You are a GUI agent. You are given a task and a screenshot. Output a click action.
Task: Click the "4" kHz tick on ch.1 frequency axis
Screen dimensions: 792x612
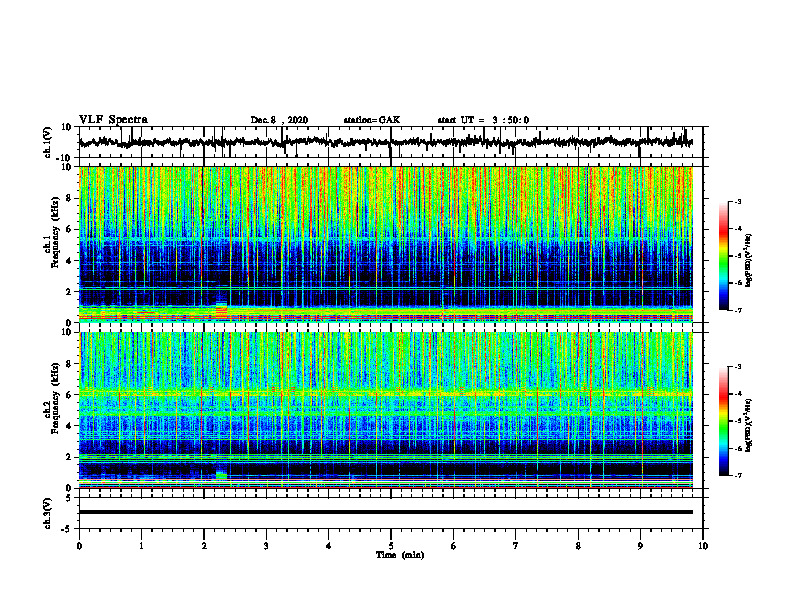coord(69,261)
